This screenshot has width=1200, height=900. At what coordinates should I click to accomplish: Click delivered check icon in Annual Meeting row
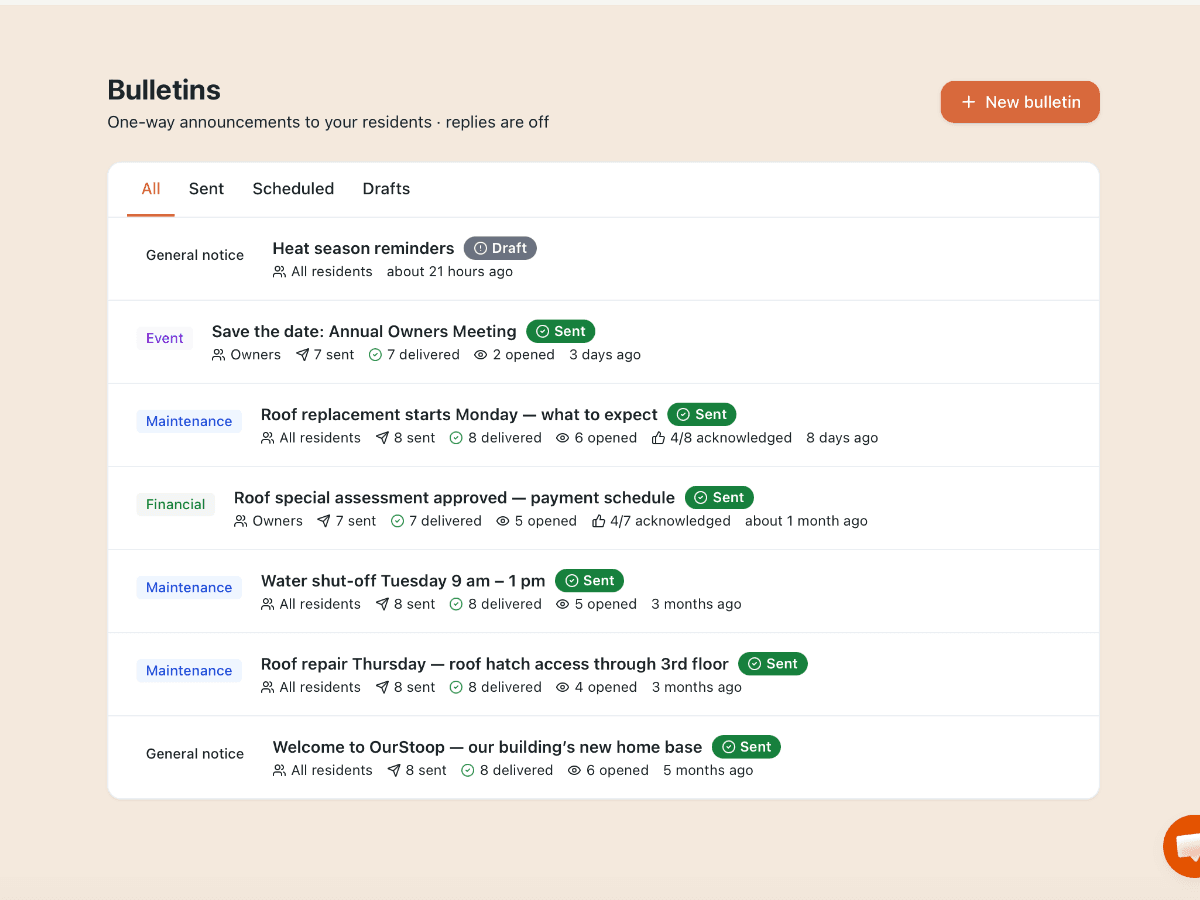point(376,355)
